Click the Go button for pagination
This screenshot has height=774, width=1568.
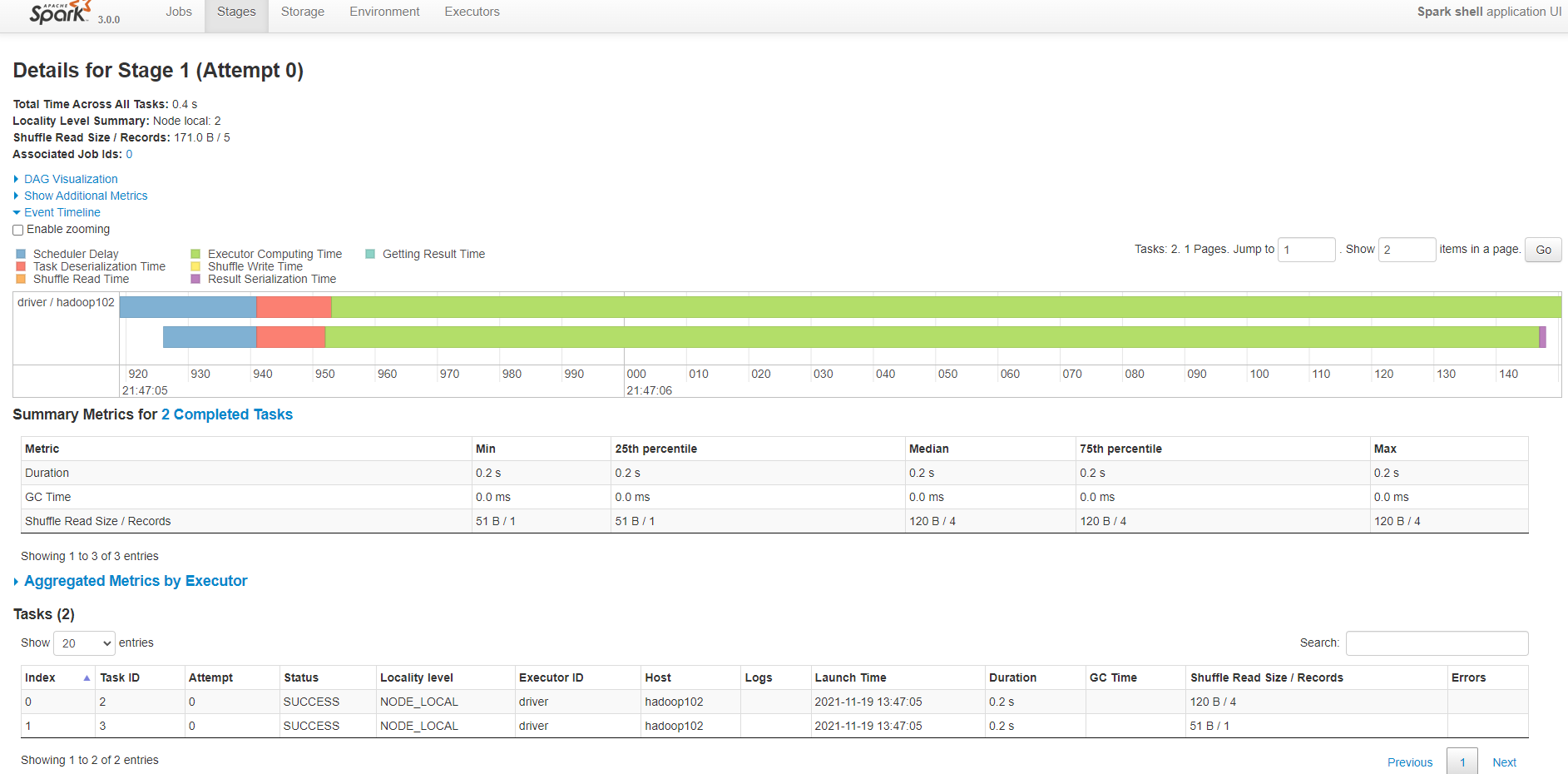tap(1543, 250)
